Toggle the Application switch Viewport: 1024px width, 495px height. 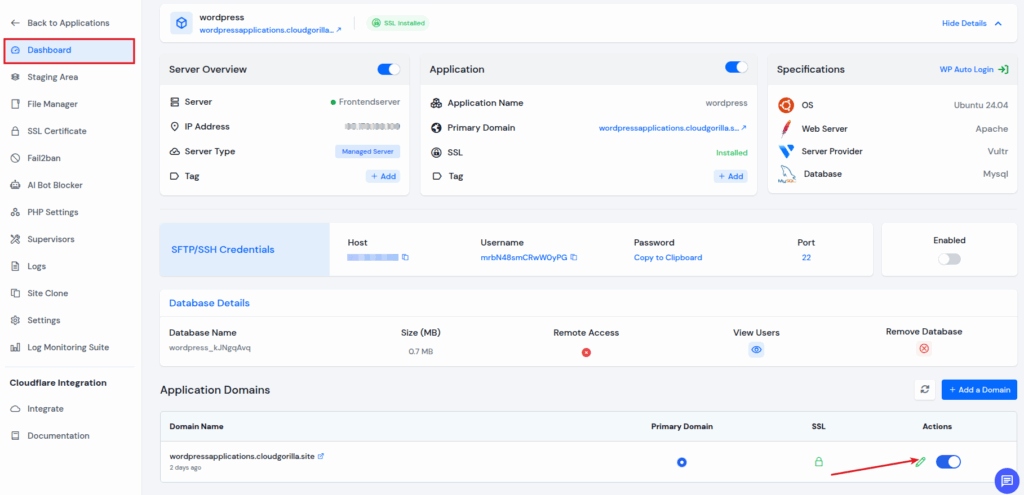(x=736, y=67)
